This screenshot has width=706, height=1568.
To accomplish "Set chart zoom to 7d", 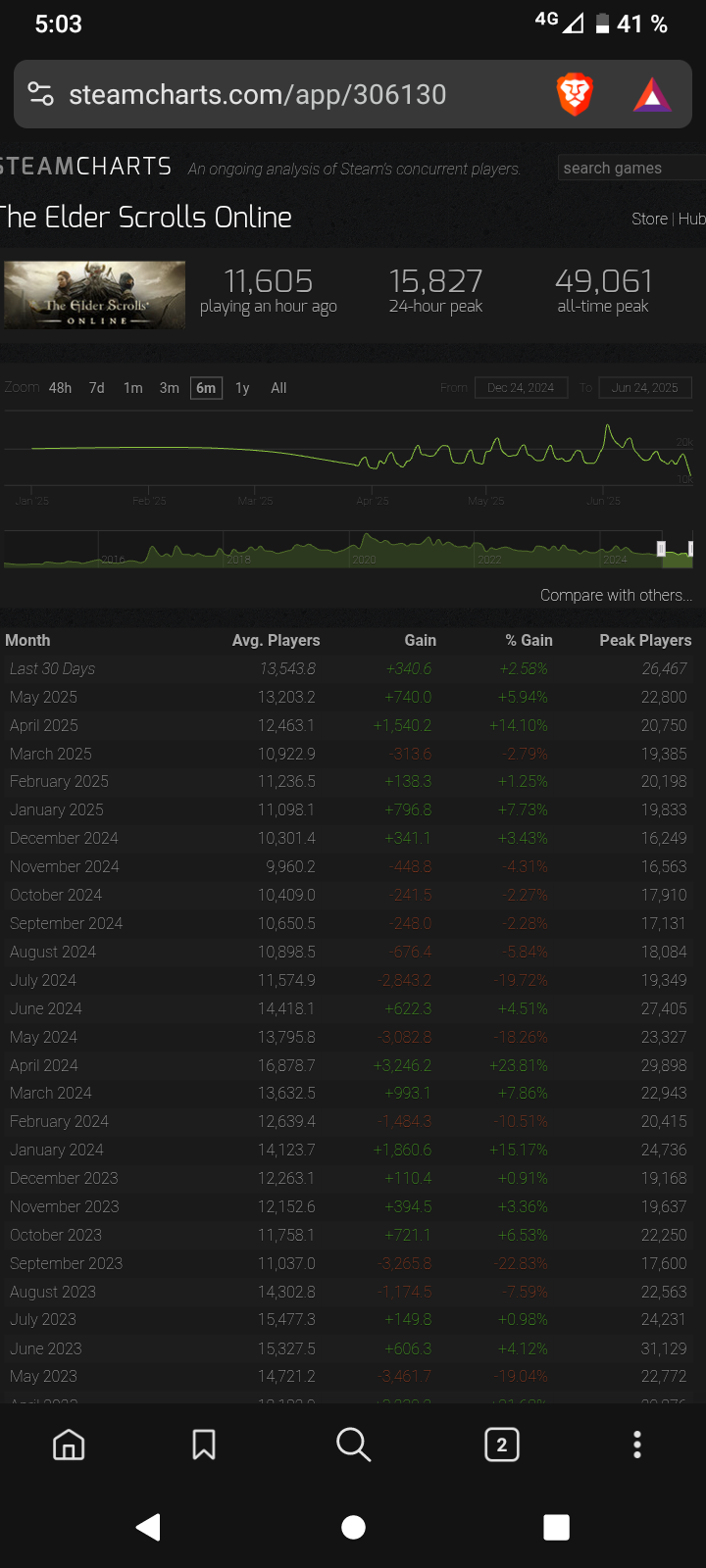I will (x=96, y=388).
